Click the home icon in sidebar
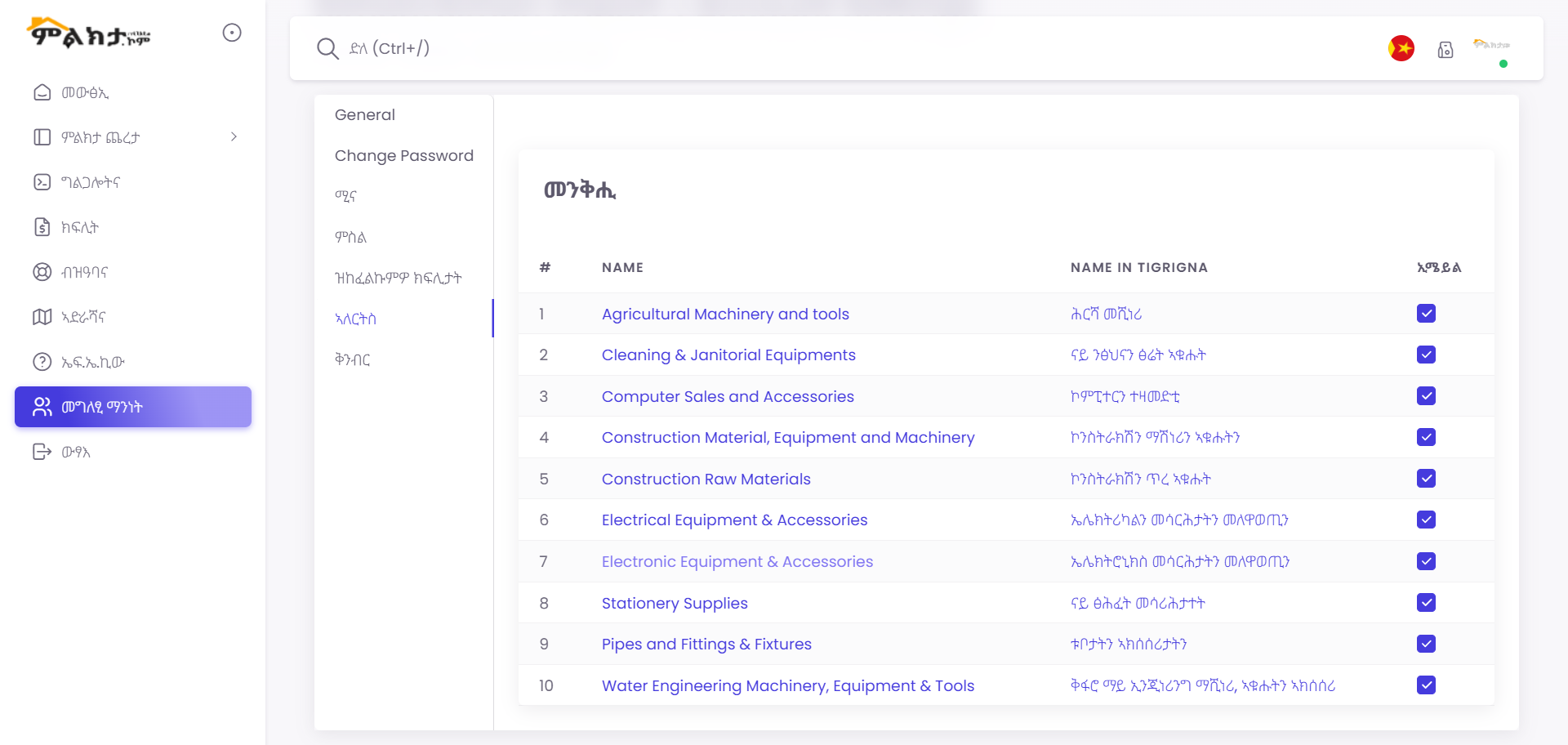The height and width of the screenshot is (745, 1568). (x=42, y=92)
